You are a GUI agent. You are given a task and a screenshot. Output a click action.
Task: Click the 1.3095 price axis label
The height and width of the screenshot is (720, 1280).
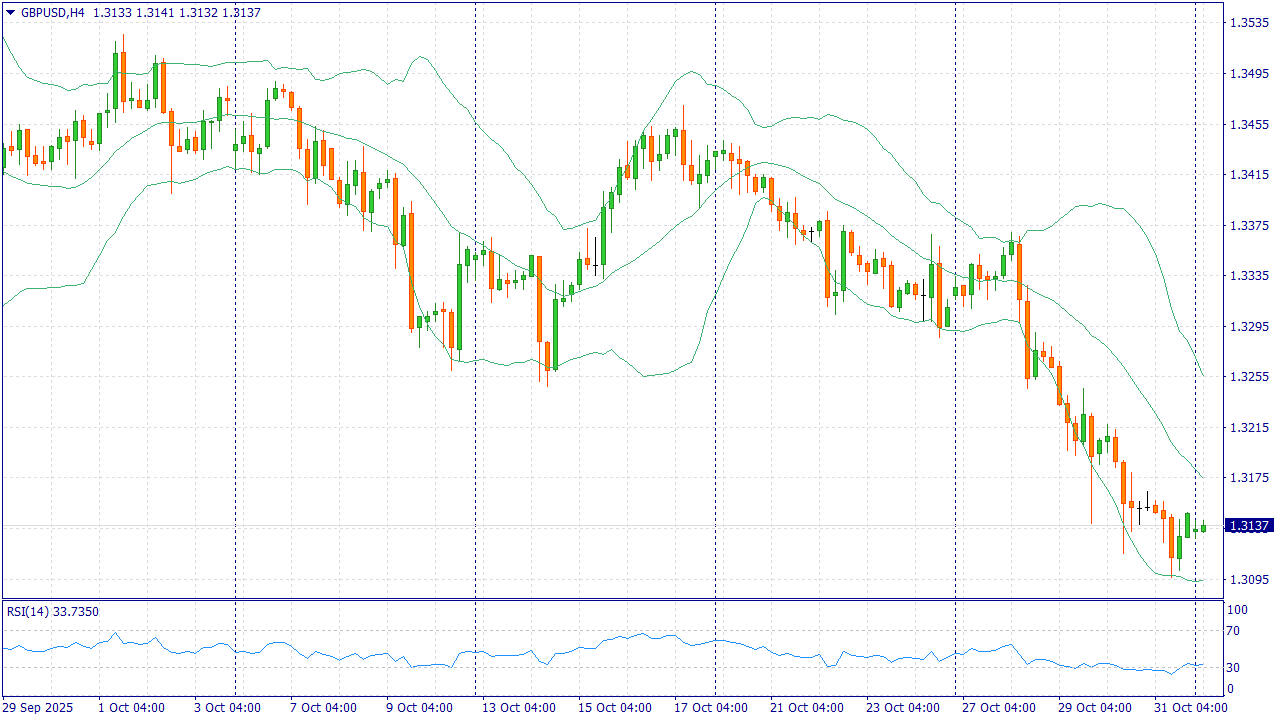[x=1250, y=579]
